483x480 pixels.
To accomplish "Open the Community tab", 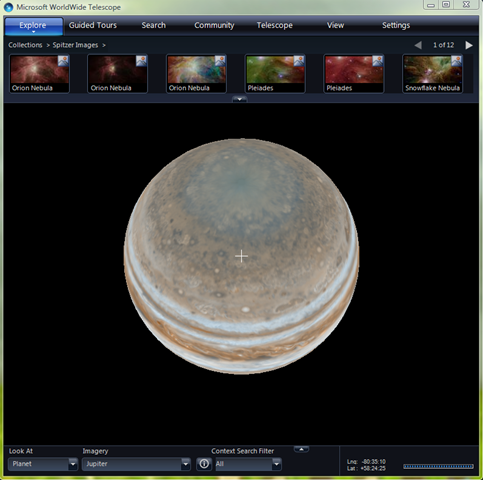I will tap(214, 25).
